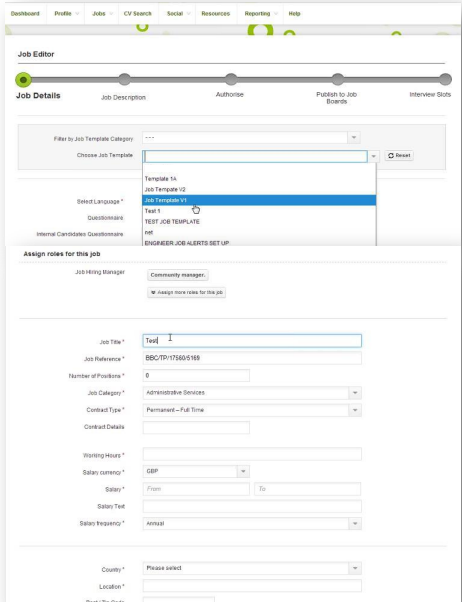Viewport: 462px width, 602px height.
Task: Open the Salary frequency dropdown
Action: (252, 524)
